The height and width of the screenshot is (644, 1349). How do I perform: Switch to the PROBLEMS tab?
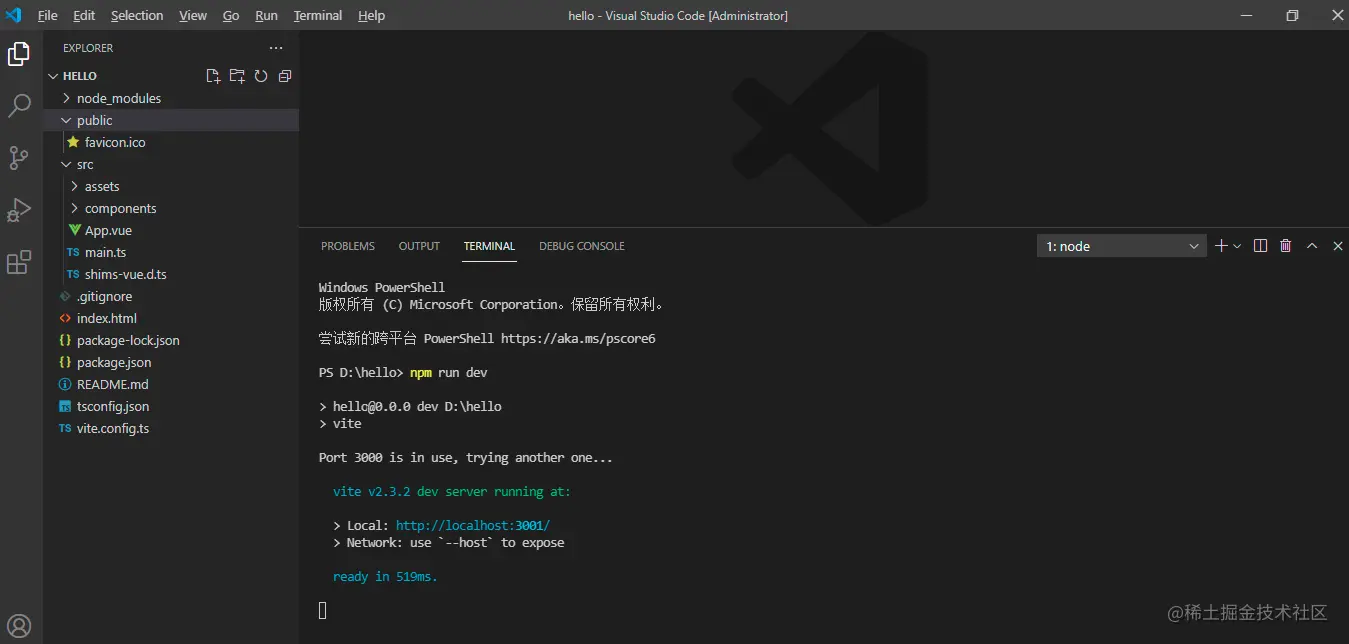pyautogui.click(x=348, y=246)
